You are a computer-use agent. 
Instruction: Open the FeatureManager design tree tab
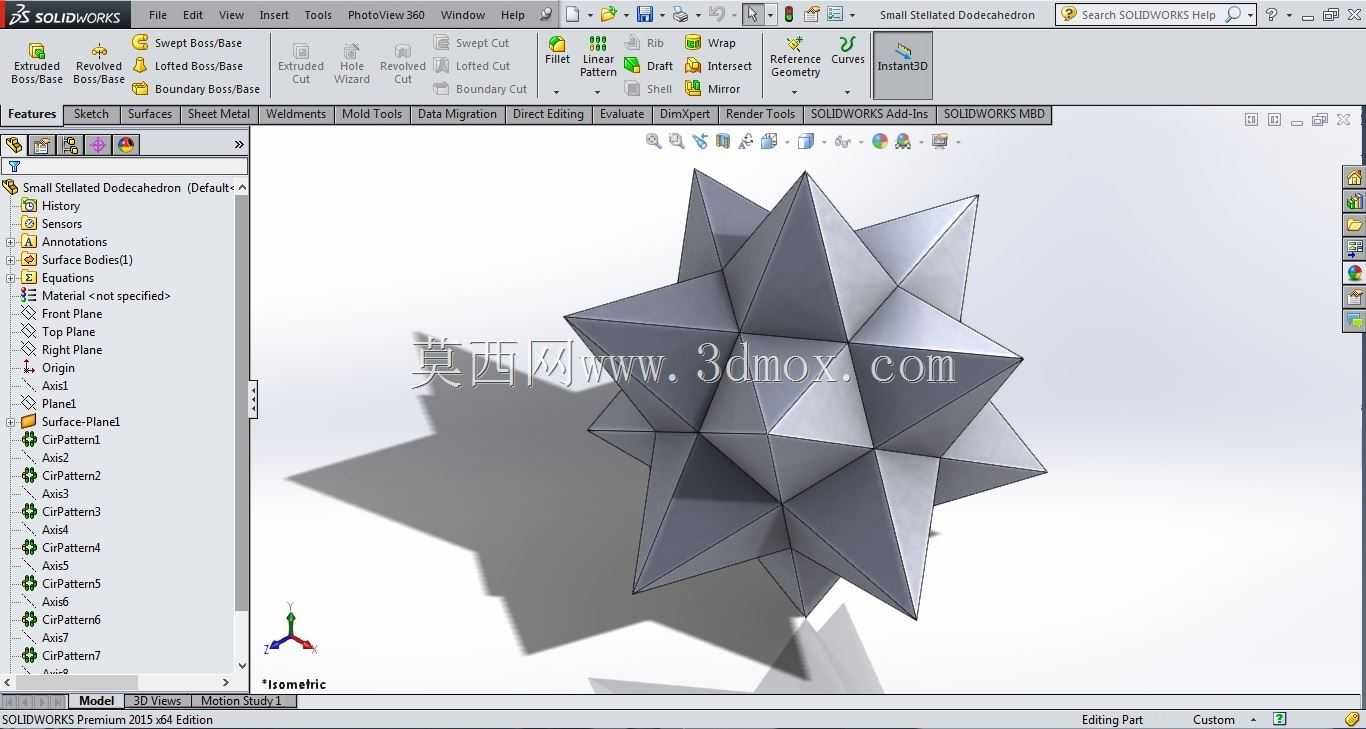pos(14,145)
